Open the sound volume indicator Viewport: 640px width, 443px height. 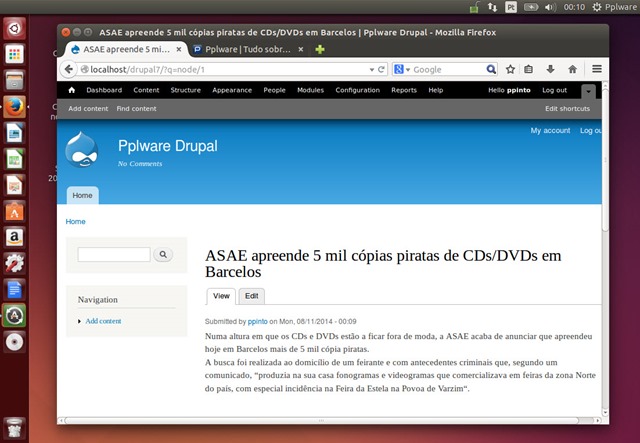[x=550, y=7]
